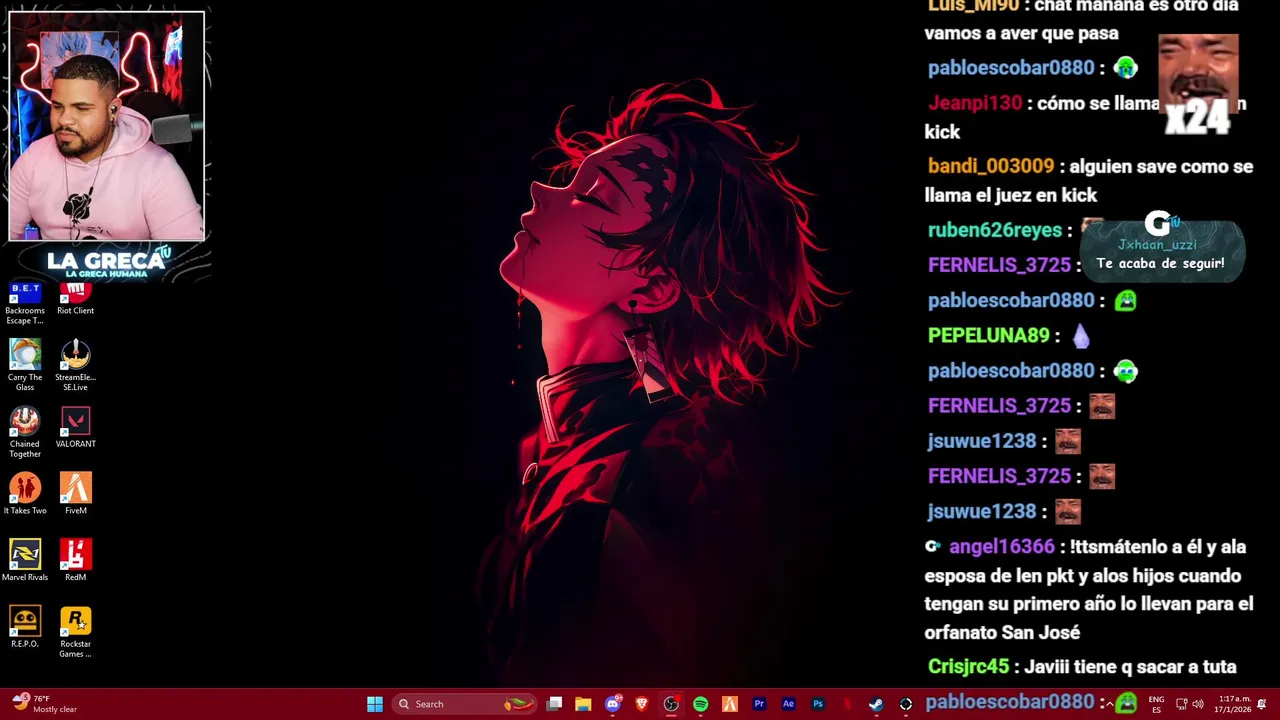1280x720 pixels.
Task: Click the volume speaker tray icon
Action: [1198, 704]
